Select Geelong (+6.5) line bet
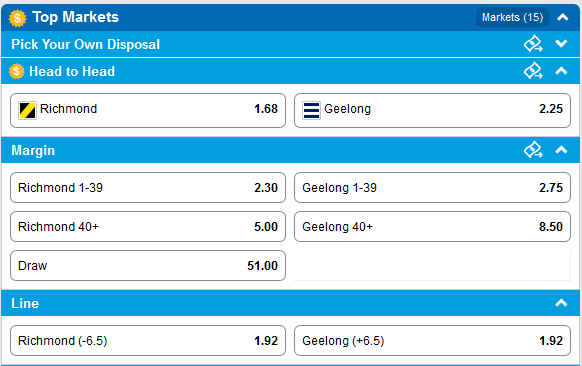The height and width of the screenshot is (366, 582). (432, 340)
